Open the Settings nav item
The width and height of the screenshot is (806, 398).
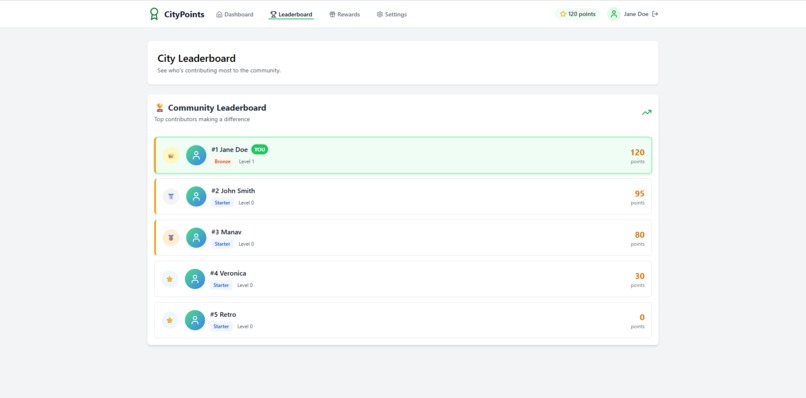point(392,14)
